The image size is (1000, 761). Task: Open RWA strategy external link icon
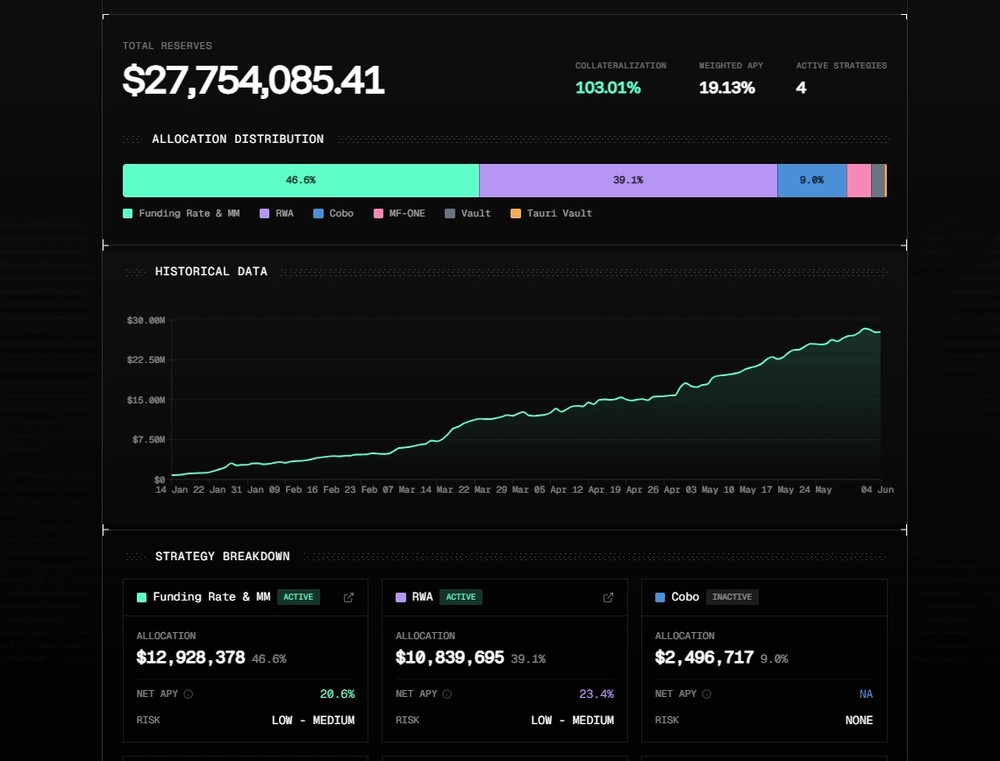click(608, 598)
